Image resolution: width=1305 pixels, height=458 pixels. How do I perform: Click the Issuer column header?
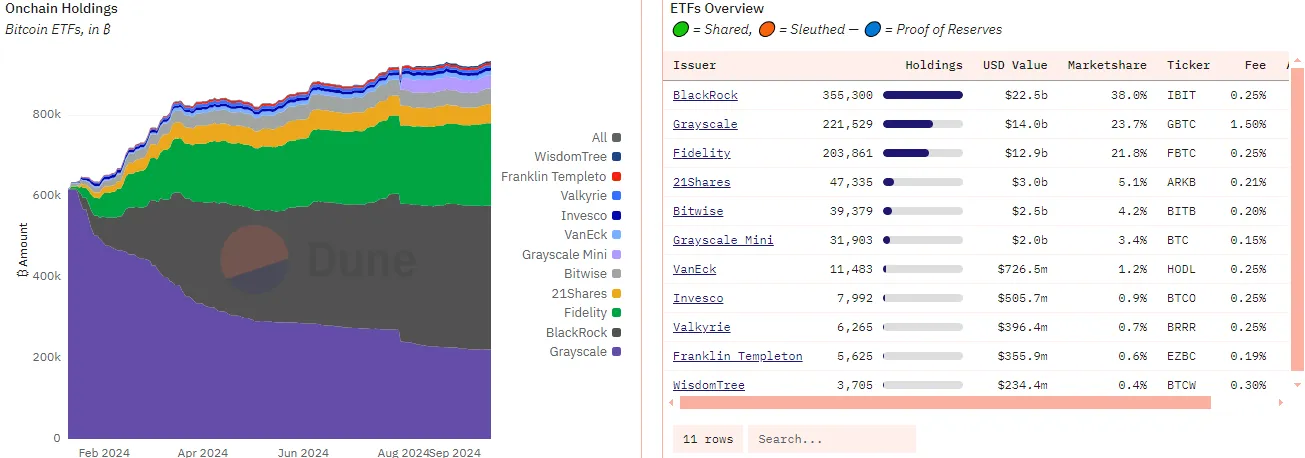click(x=694, y=65)
